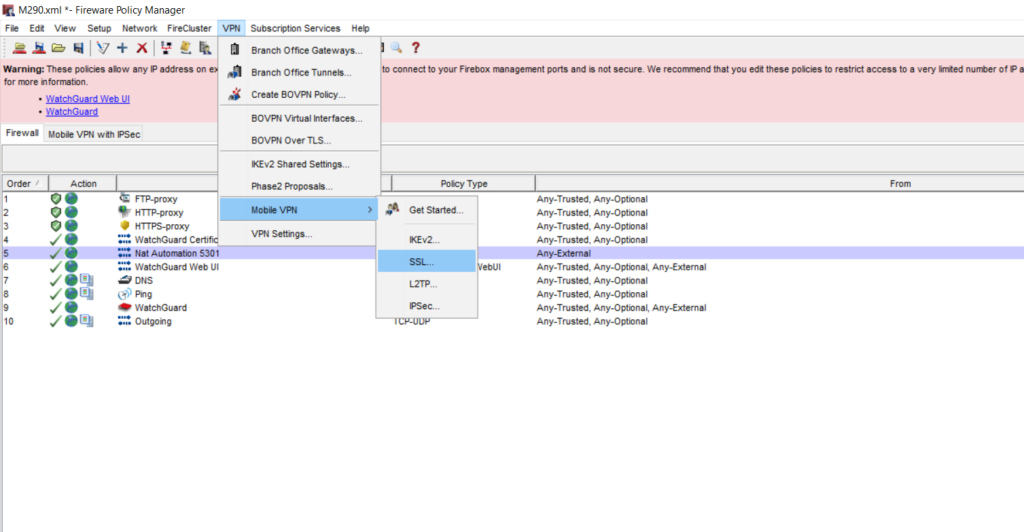Viewport: 1024px width, 532px height.
Task: Open the Edit menu
Action: [37, 28]
